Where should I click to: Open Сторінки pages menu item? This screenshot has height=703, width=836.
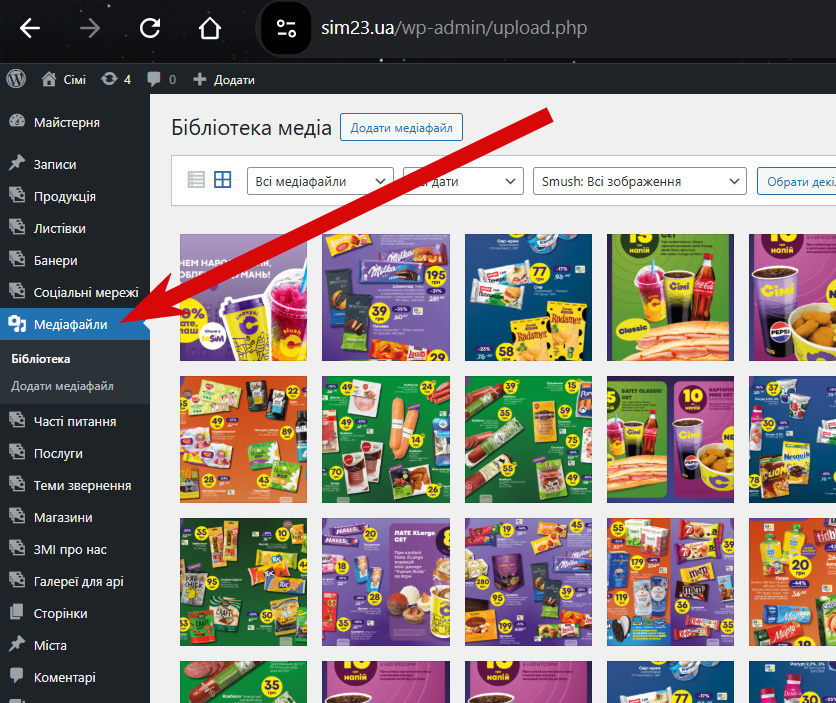pos(60,613)
